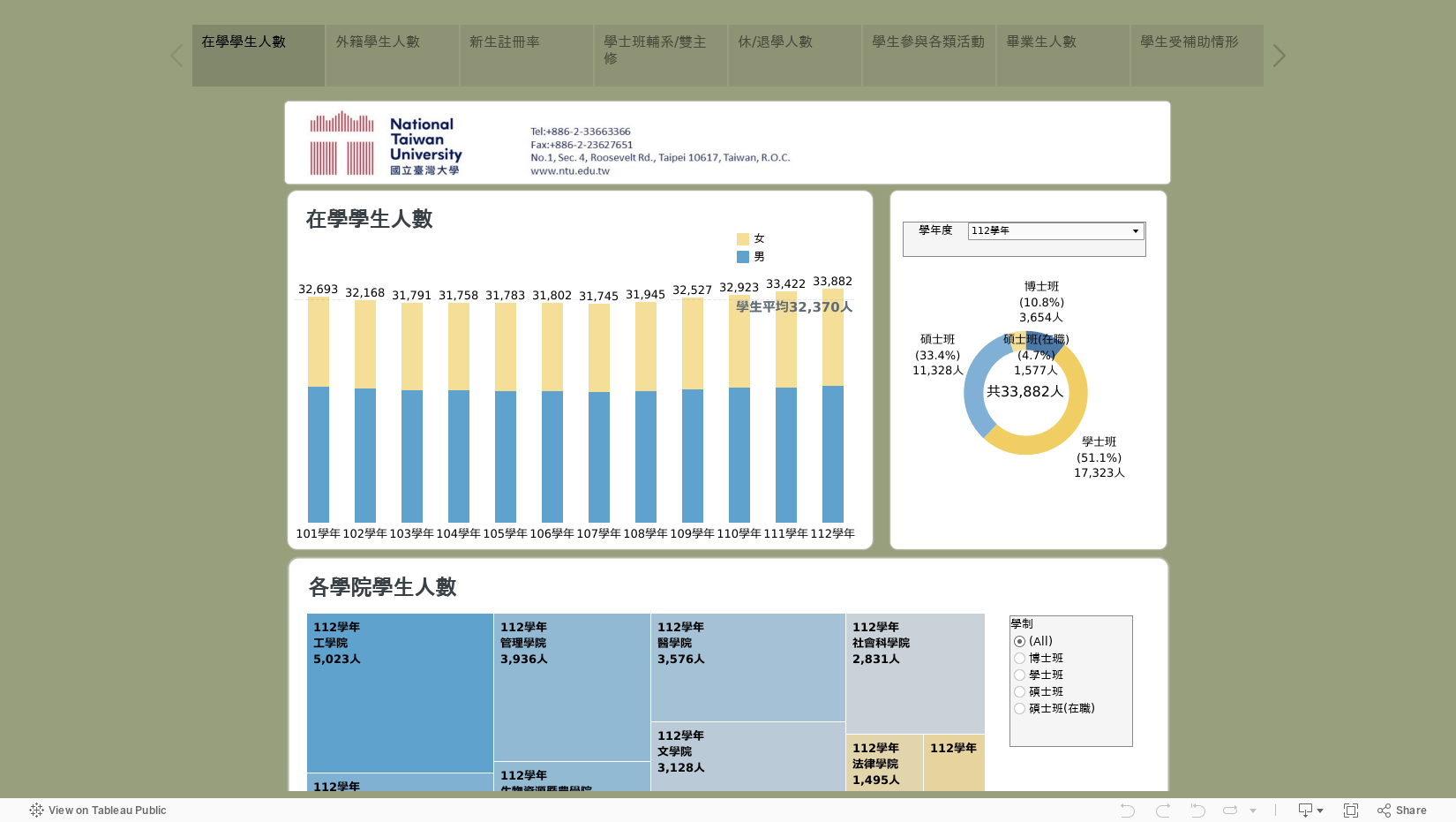Click the 碩士班 light blue donut segment
Image resolution: width=1456 pixels, height=822 pixels.
point(976,386)
